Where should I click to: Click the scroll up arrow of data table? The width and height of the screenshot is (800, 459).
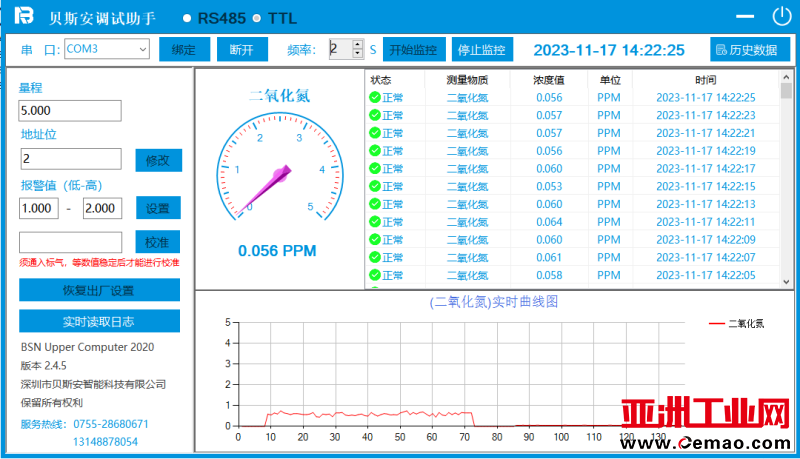(x=786, y=76)
